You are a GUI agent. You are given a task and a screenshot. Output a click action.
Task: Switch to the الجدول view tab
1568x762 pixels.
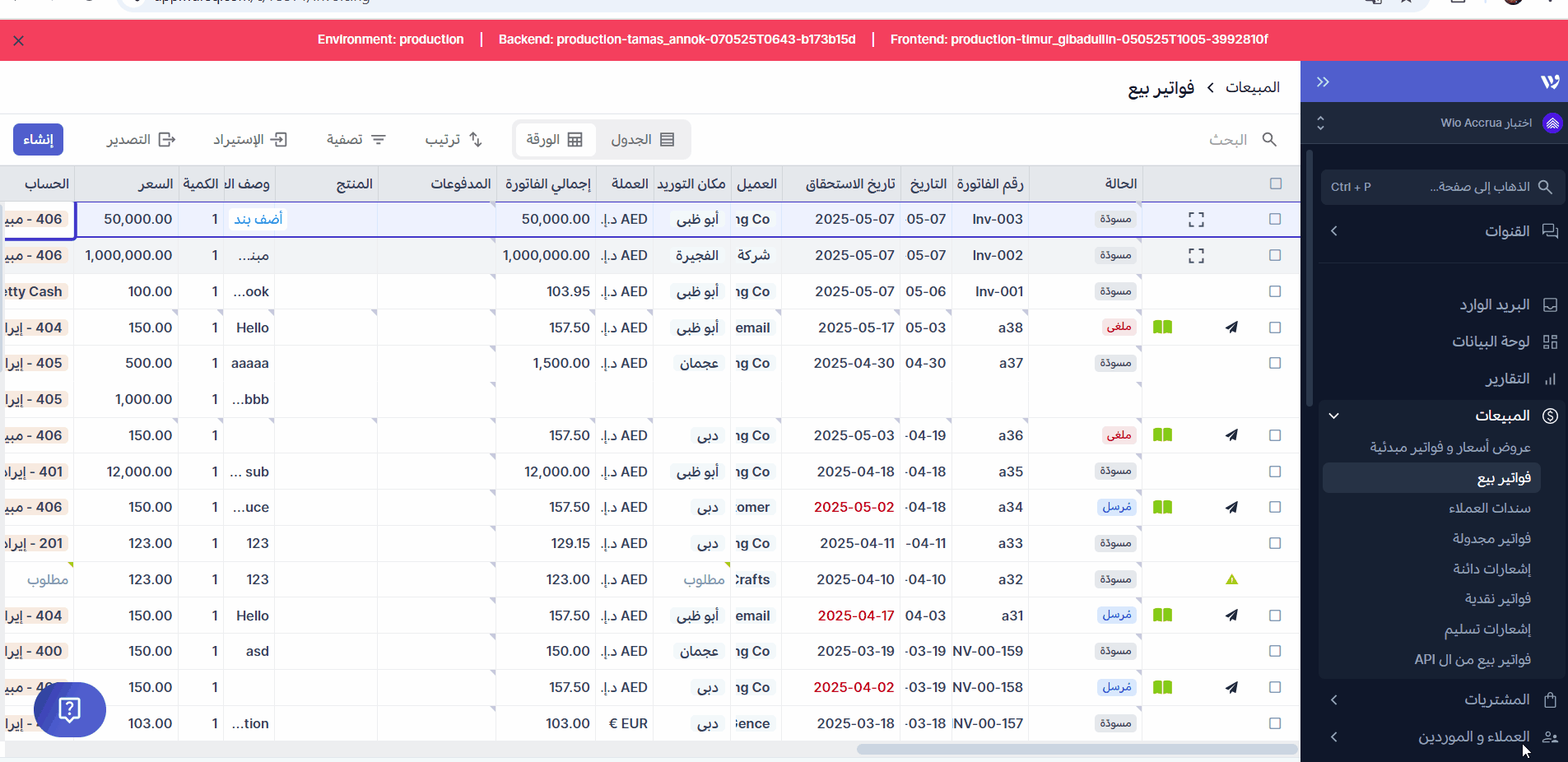tap(643, 140)
